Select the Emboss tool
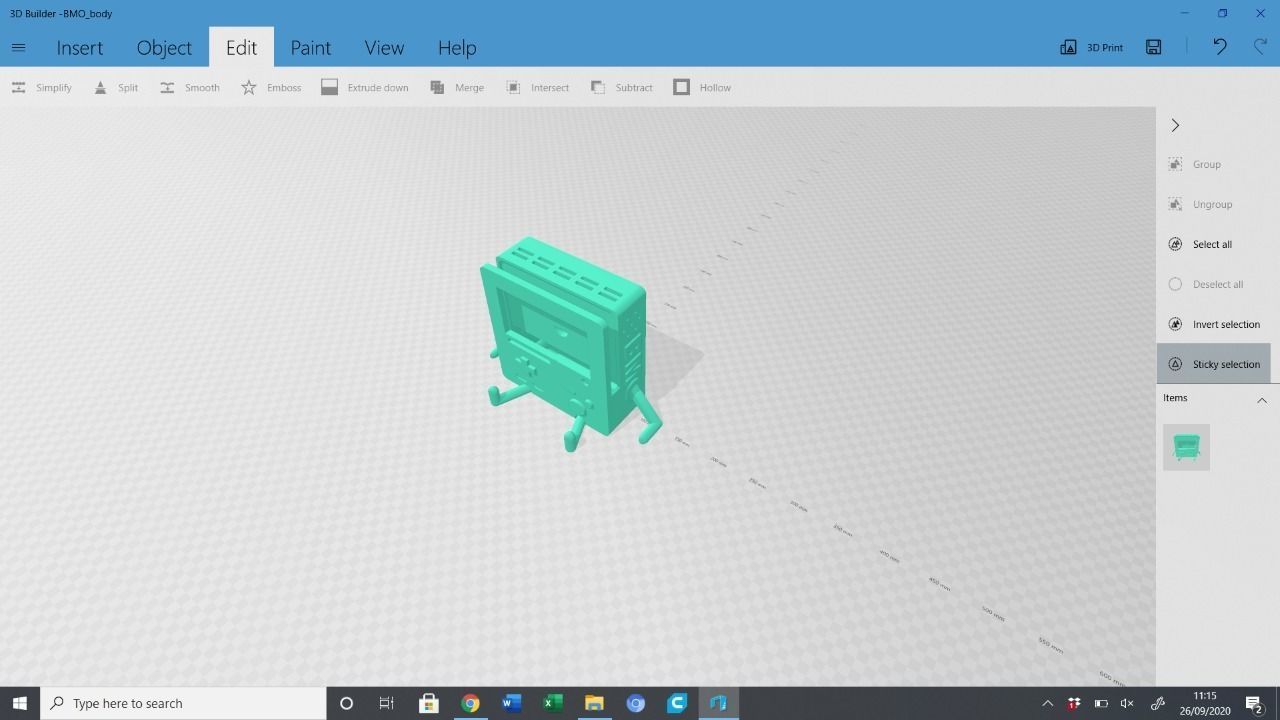 point(271,87)
